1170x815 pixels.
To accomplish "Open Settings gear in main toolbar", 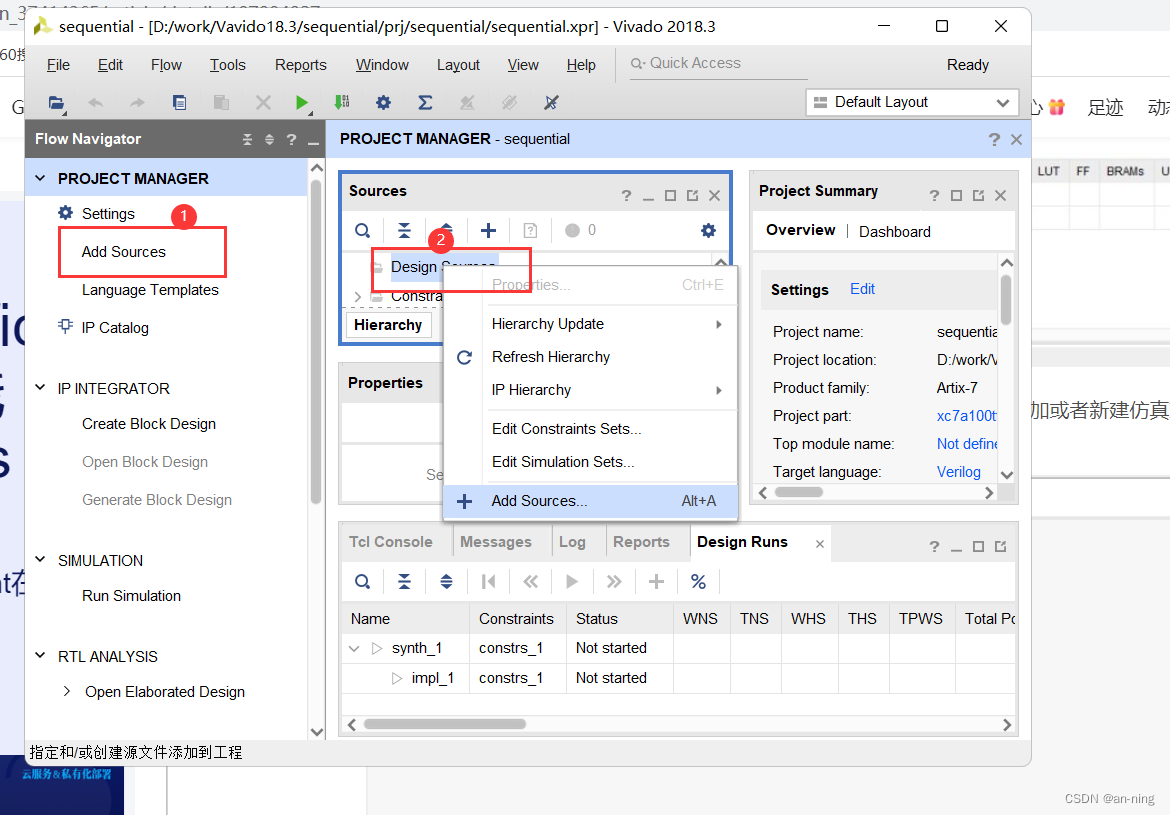I will point(384,103).
